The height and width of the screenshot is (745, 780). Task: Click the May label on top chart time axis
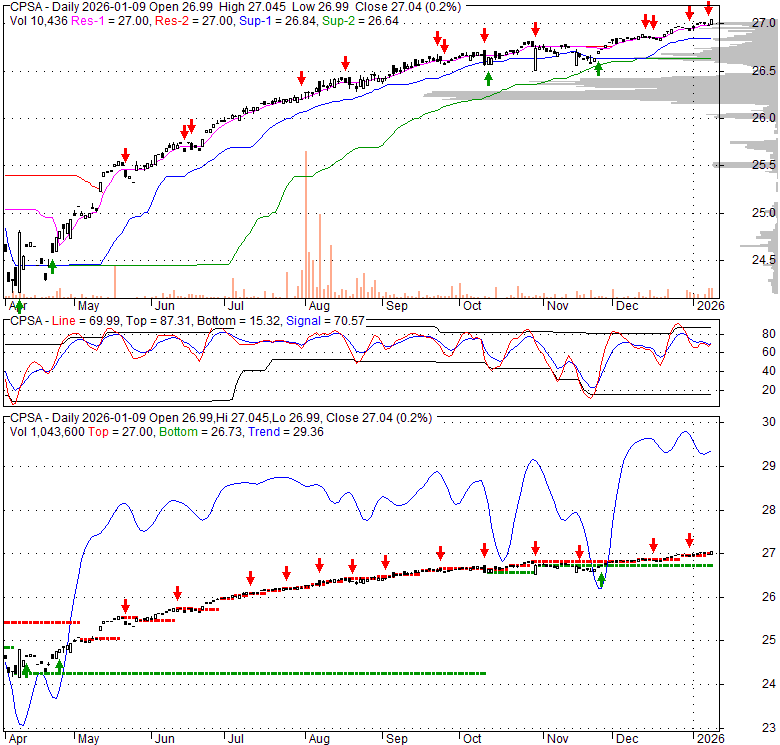89,306
